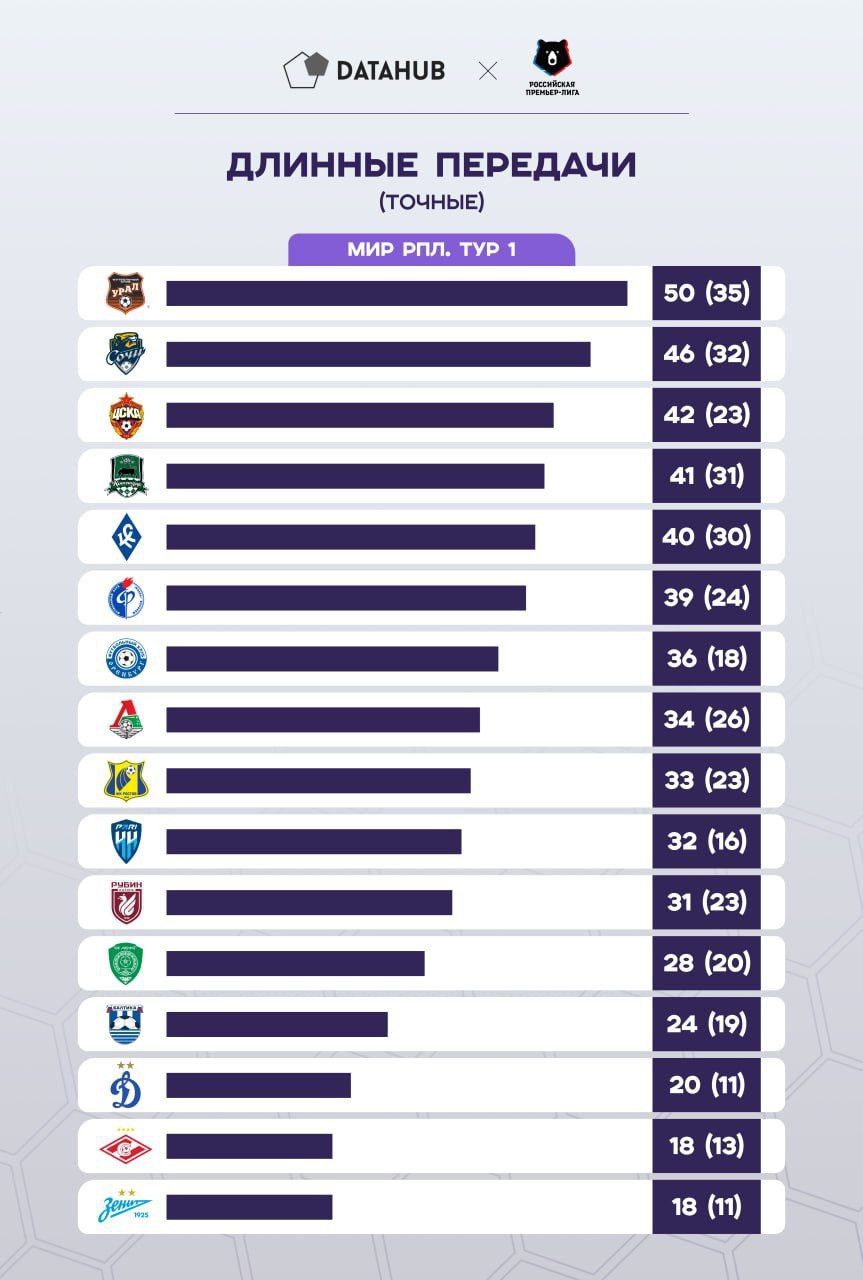Viewport: 863px width, 1280px height.
Task: Click the ДЛИННЫЕ ПЕРЕДАЧИ heading
Action: (x=431, y=165)
